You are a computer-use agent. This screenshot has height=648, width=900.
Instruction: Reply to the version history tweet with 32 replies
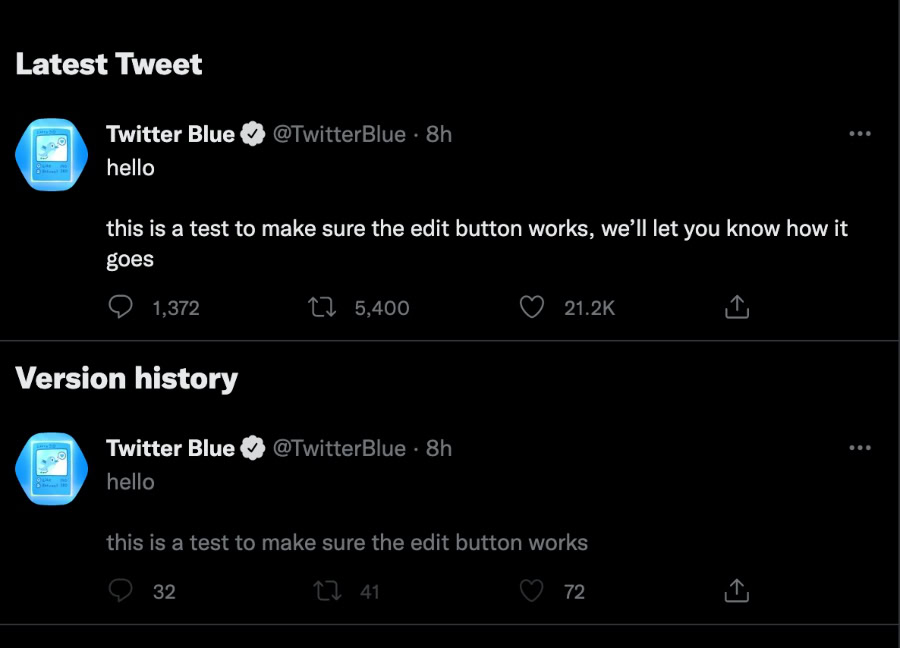pyautogui.click(x=121, y=591)
